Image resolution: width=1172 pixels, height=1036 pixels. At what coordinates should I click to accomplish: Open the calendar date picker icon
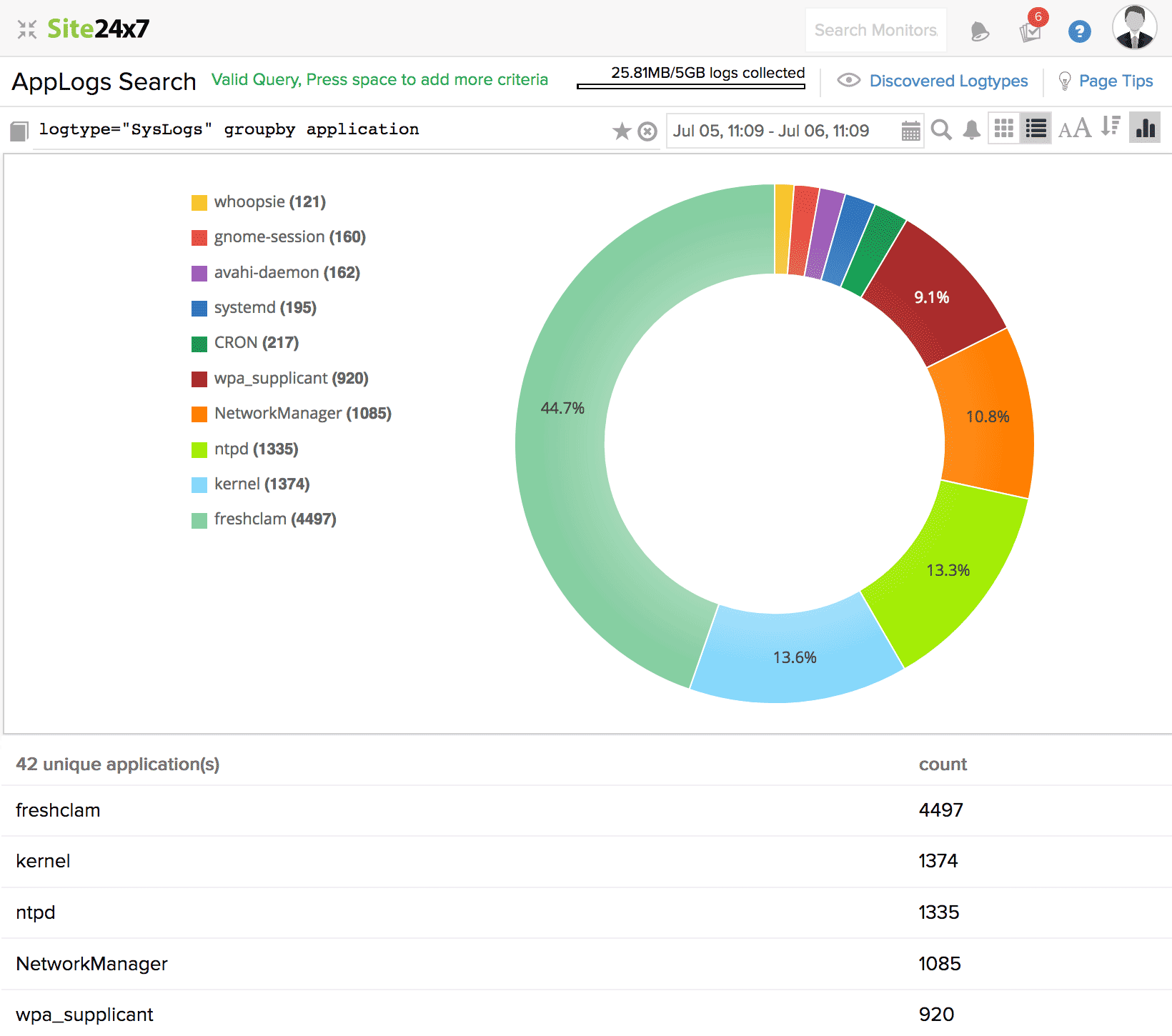click(x=910, y=131)
